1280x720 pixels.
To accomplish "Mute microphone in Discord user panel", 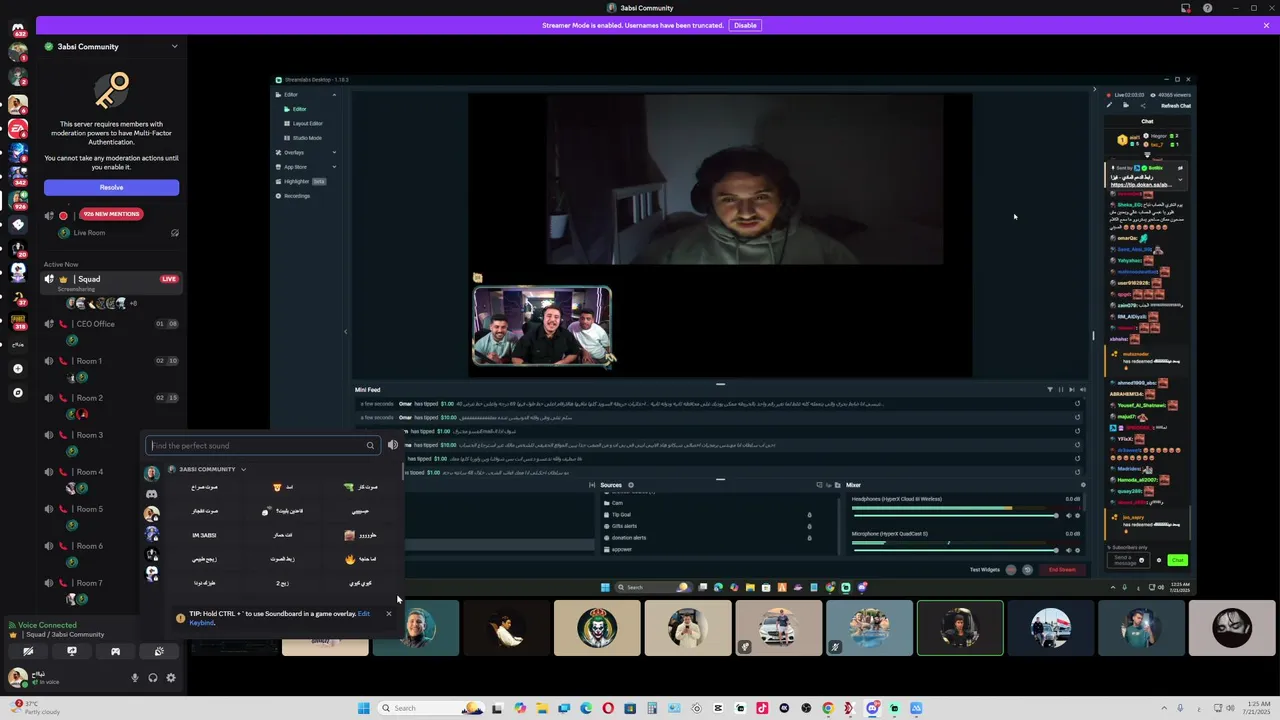I will (135, 678).
